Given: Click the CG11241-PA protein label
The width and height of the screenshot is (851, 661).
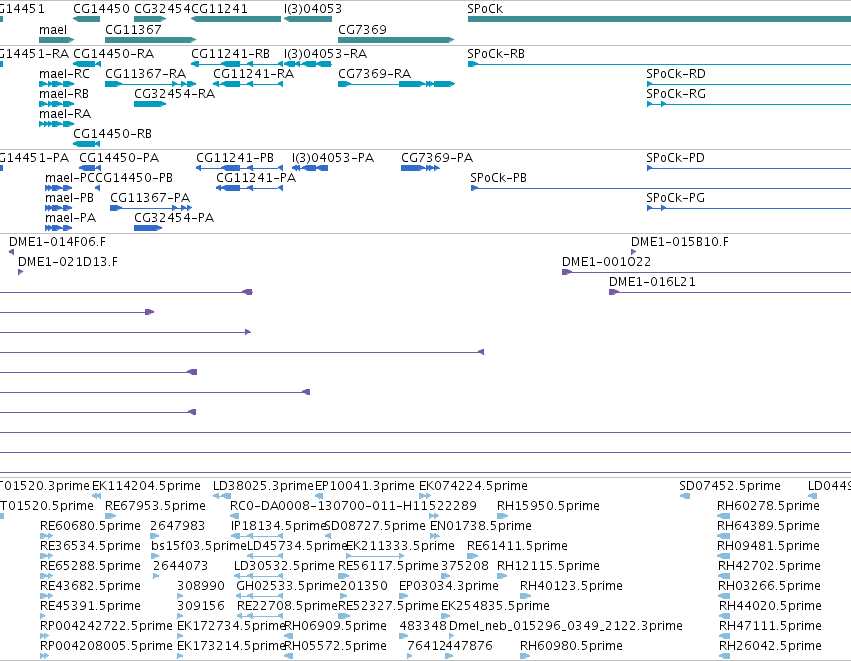Looking at the screenshot, I should coord(256,178).
